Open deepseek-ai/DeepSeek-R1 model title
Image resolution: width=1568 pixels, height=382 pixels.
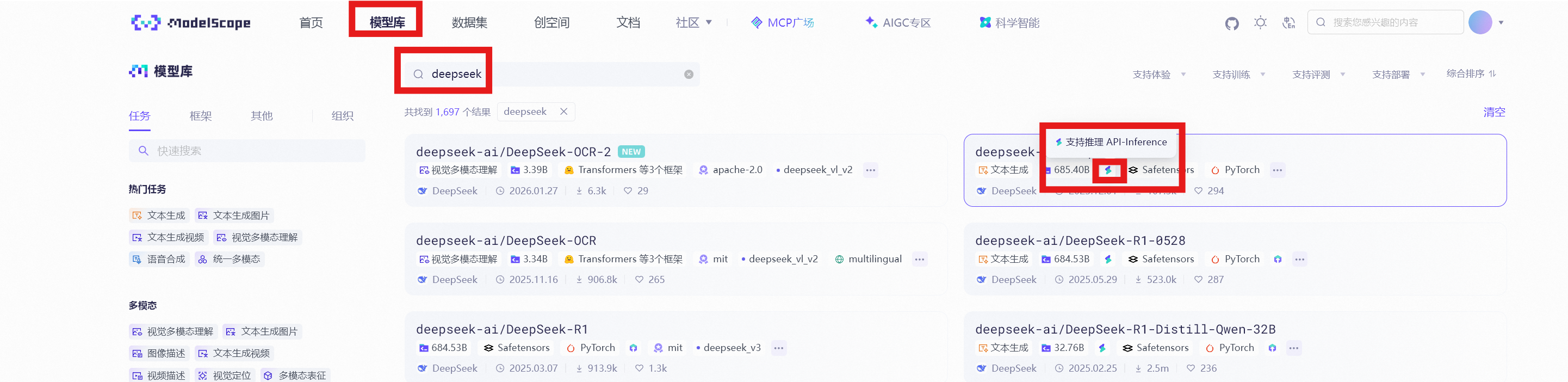pos(501,330)
